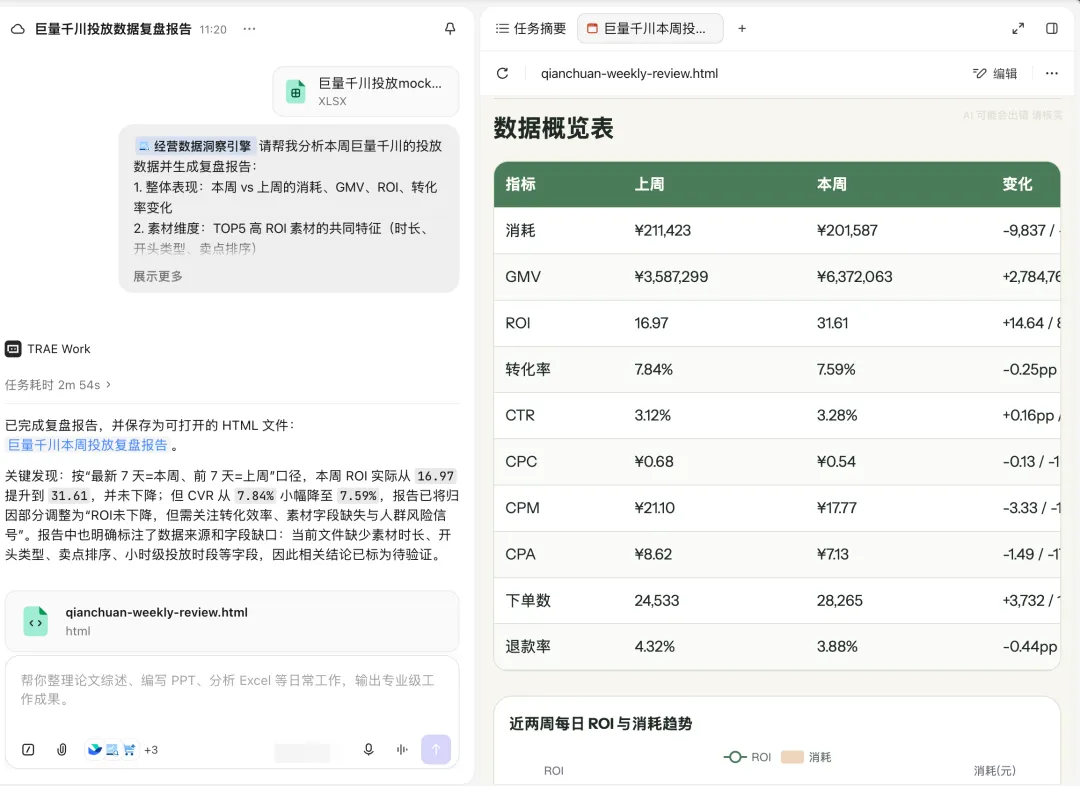The image size is (1080, 786).
Task: Click the qianchuan-weekly-review.html address text
Action: tap(630, 74)
